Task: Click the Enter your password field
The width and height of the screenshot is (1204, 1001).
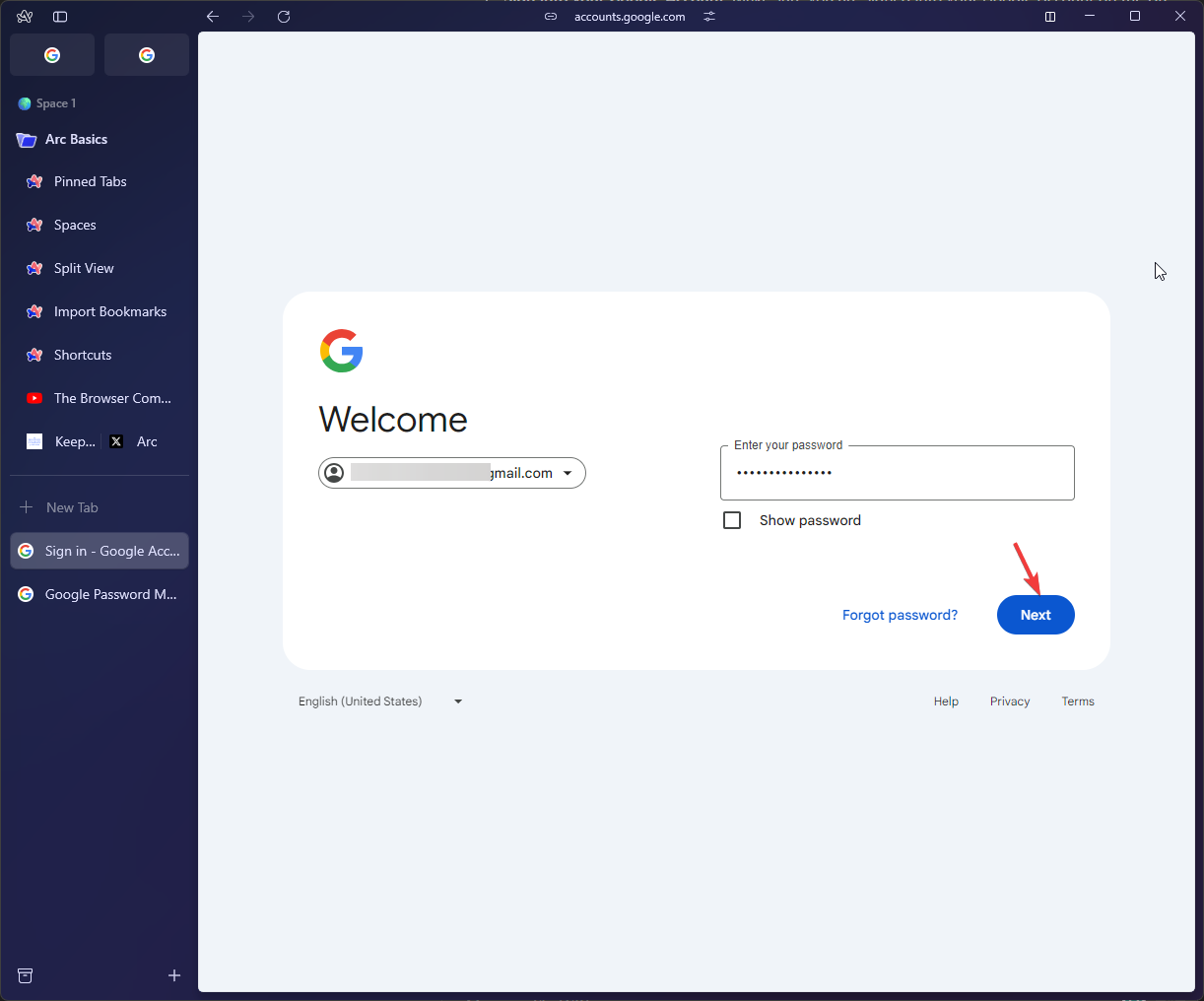Action: (x=898, y=473)
